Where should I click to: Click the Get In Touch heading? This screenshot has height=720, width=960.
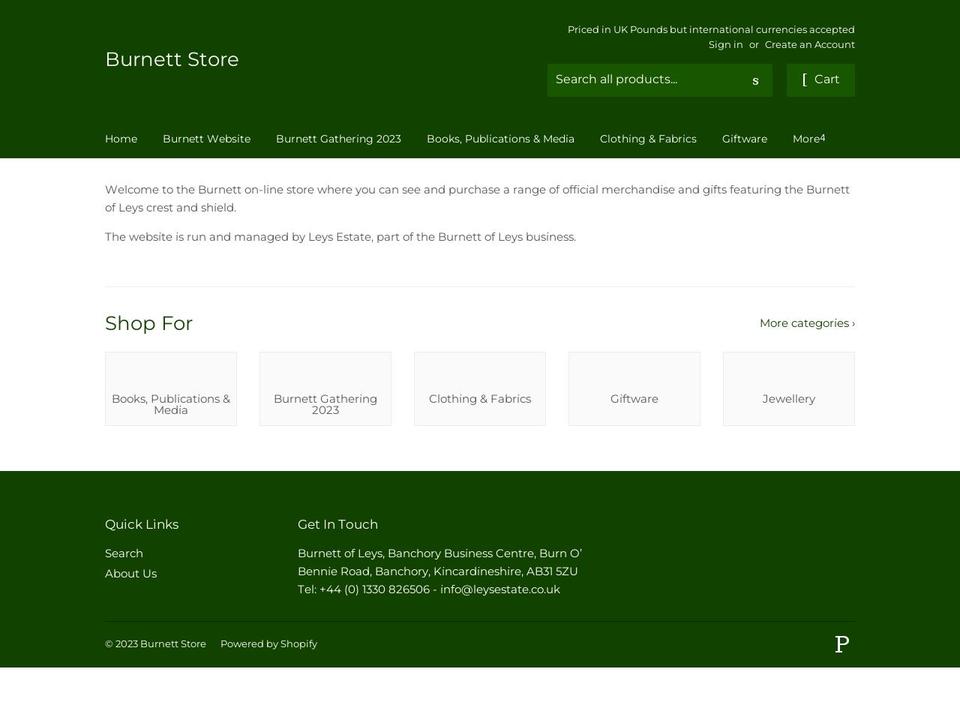(337, 525)
